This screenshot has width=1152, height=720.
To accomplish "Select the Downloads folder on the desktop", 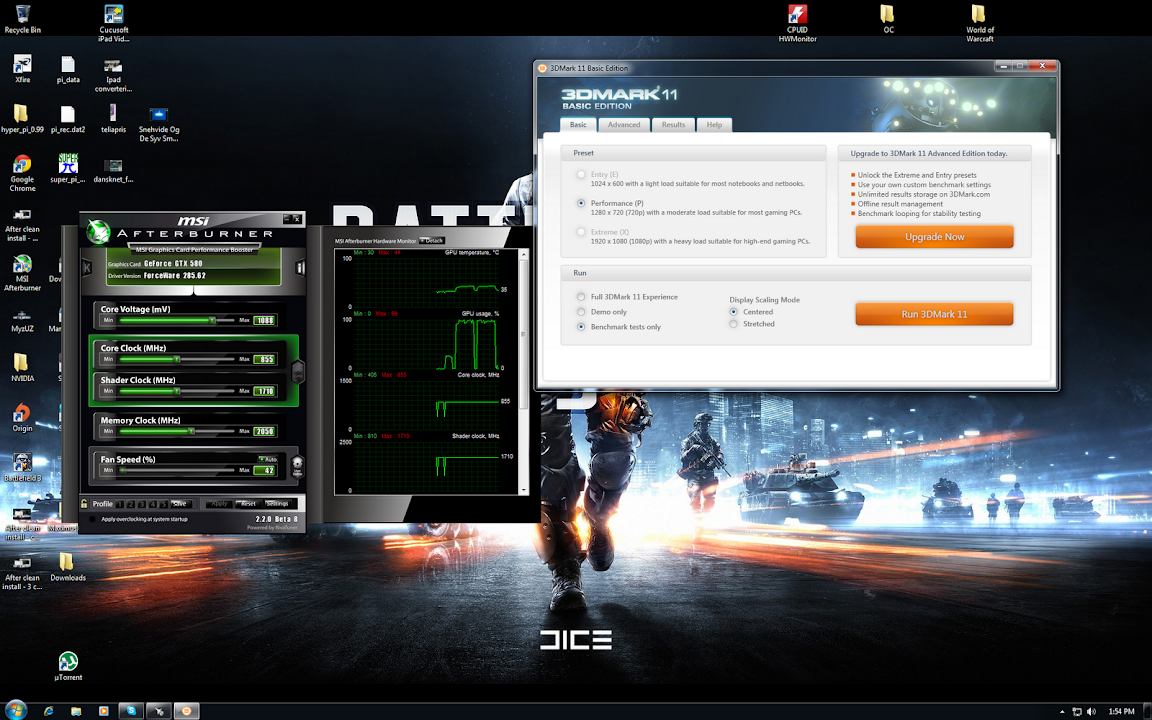I will [x=68, y=566].
